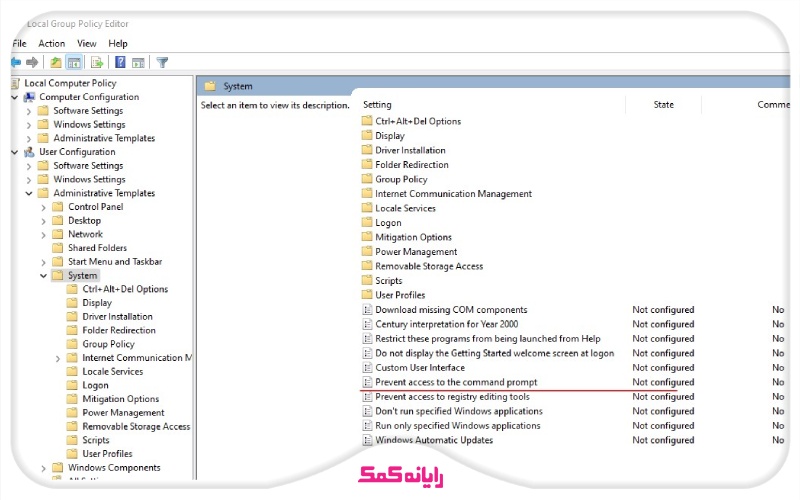Select Don't run specified Windows applications
The width and height of the screenshot is (800, 500).
click(x=459, y=411)
